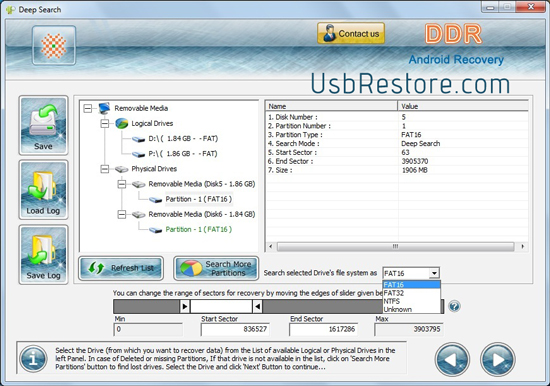The width and height of the screenshot is (550, 386).
Task: Click the info icon in the hint box
Action: [33, 359]
